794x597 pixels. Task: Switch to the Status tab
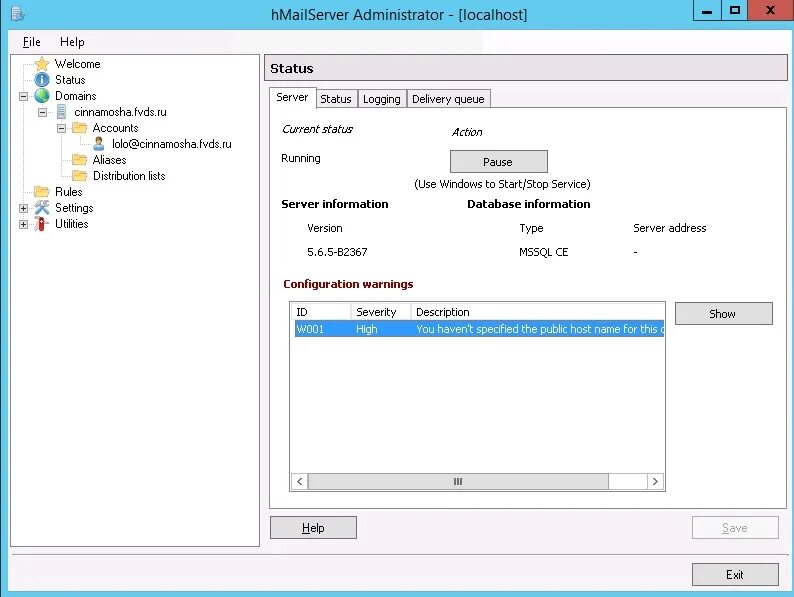pyautogui.click(x=336, y=99)
